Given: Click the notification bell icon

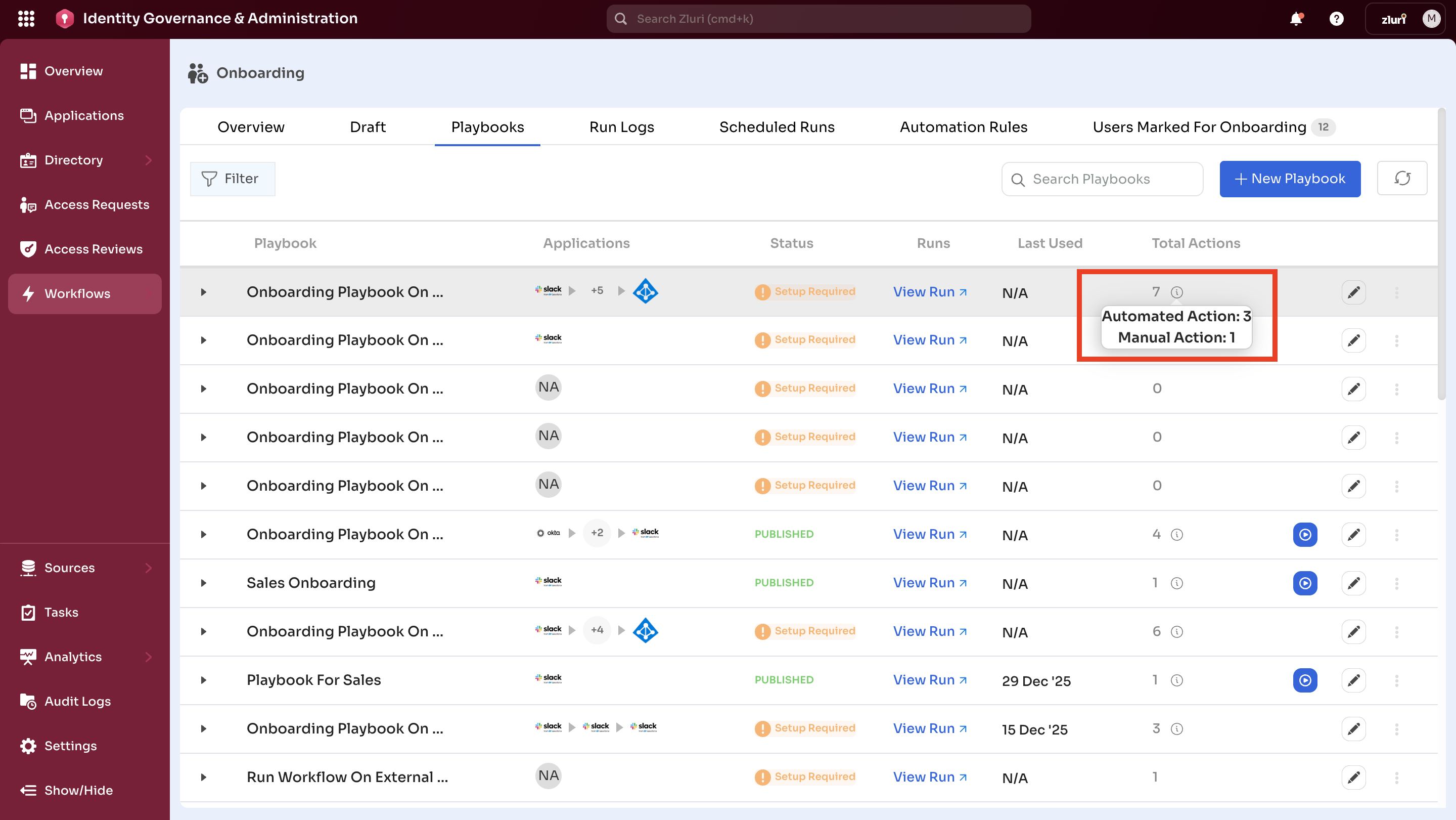Looking at the screenshot, I should pyautogui.click(x=1295, y=18).
